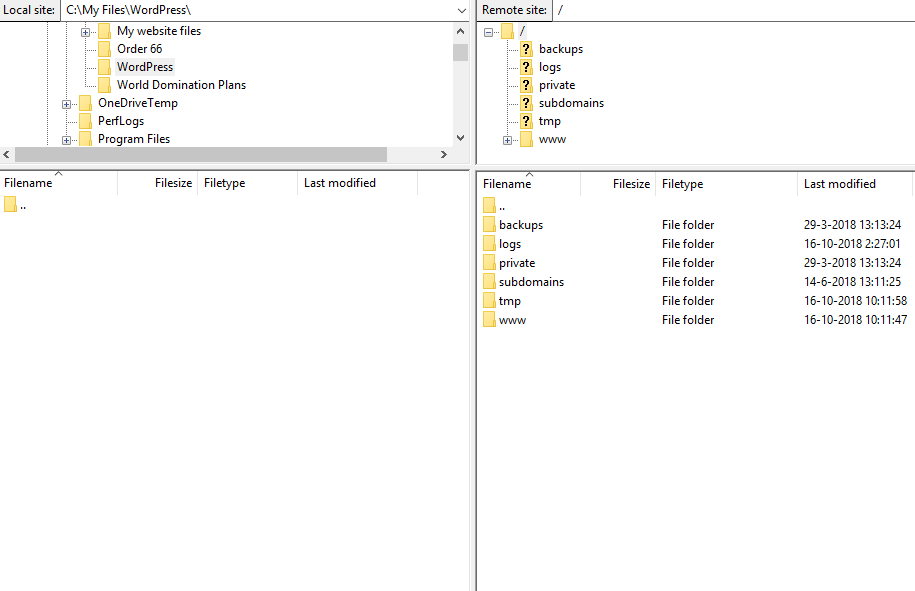
Task: Click the local tree horizontal scrollbar thumb
Action: [x=201, y=155]
